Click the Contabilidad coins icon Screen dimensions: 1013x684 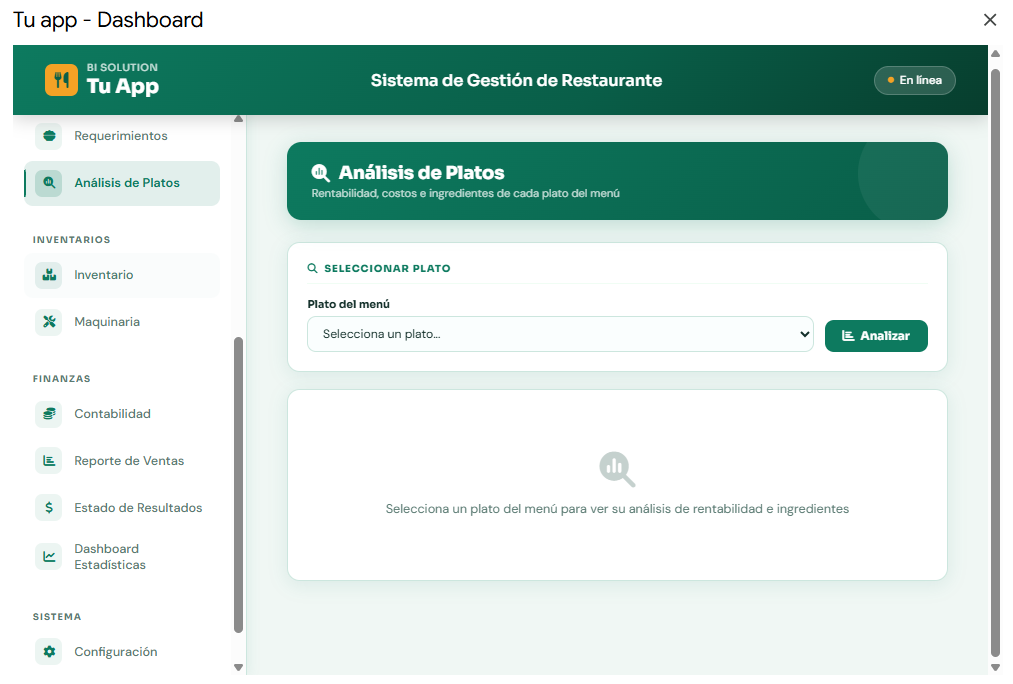49,414
